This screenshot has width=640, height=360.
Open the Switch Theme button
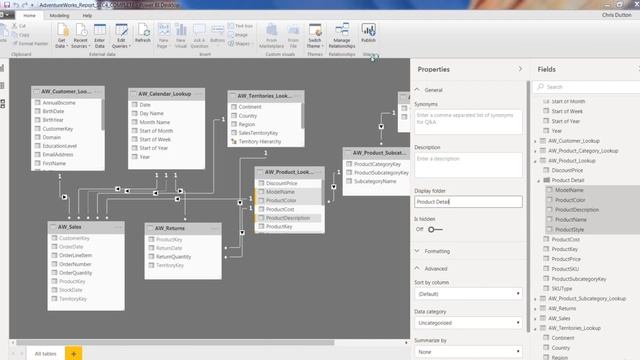tap(315, 36)
